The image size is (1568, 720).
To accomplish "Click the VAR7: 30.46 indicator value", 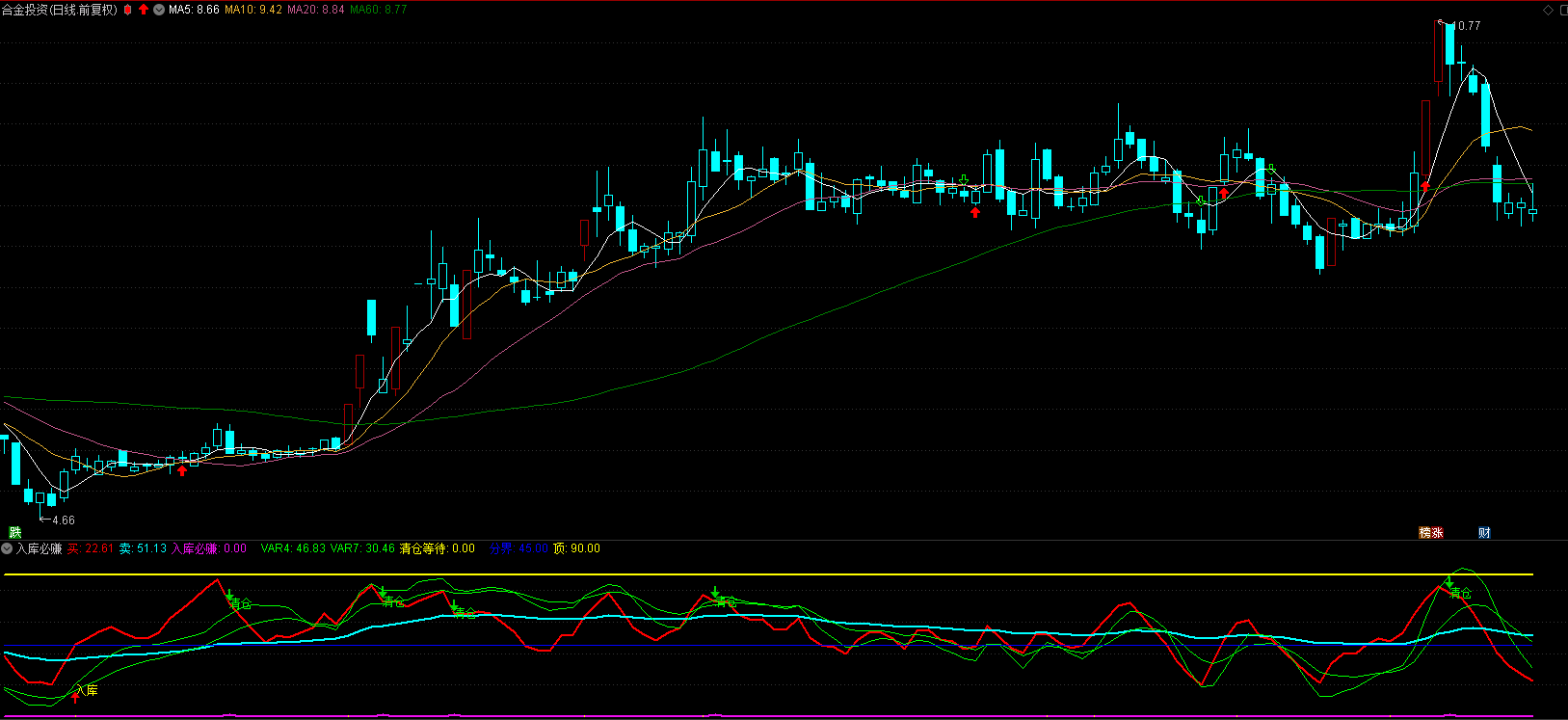I will pos(362,548).
